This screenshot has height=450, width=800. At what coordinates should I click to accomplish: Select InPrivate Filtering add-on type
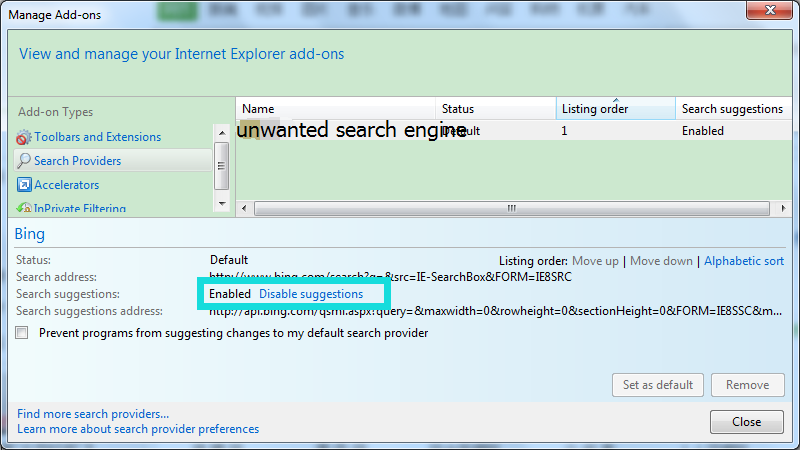pyautogui.click(x=80, y=208)
